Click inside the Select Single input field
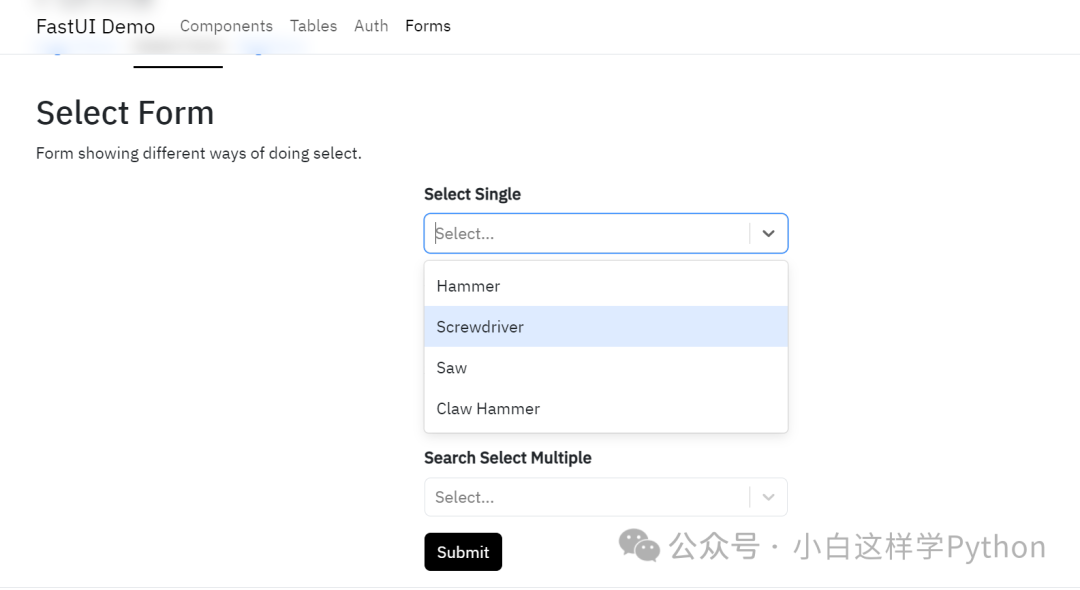Image resolution: width=1080 pixels, height=590 pixels. point(550,233)
